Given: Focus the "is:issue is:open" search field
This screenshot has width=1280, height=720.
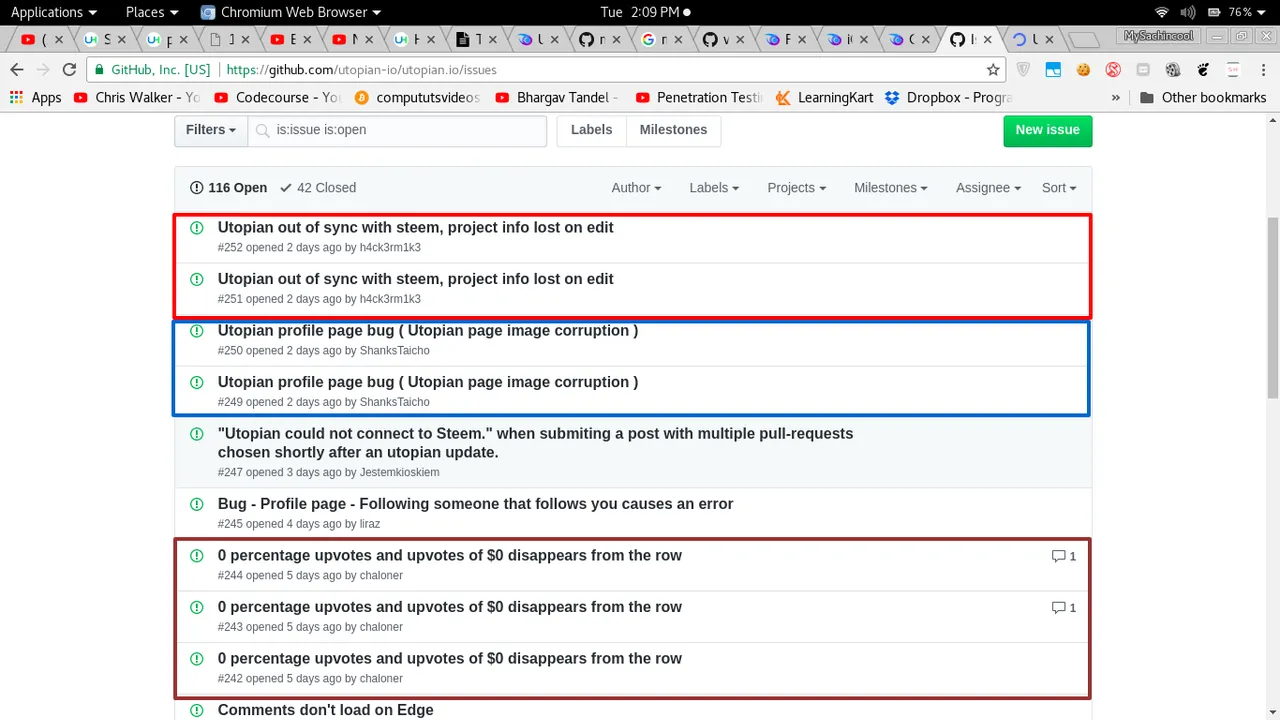Looking at the screenshot, I should 397,130.
